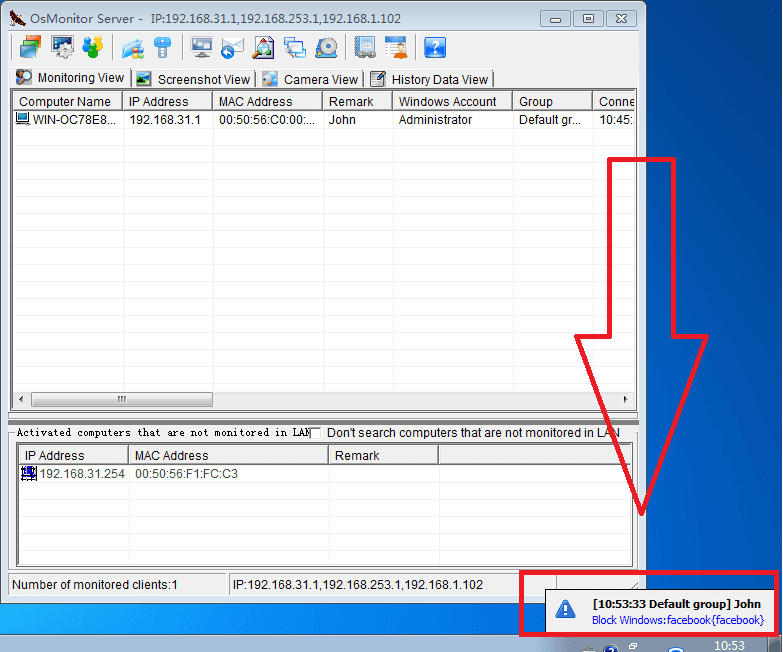Click the blue spiral notebook toolbar icon
The image size is (783, 652).
[x=365, y=47]
